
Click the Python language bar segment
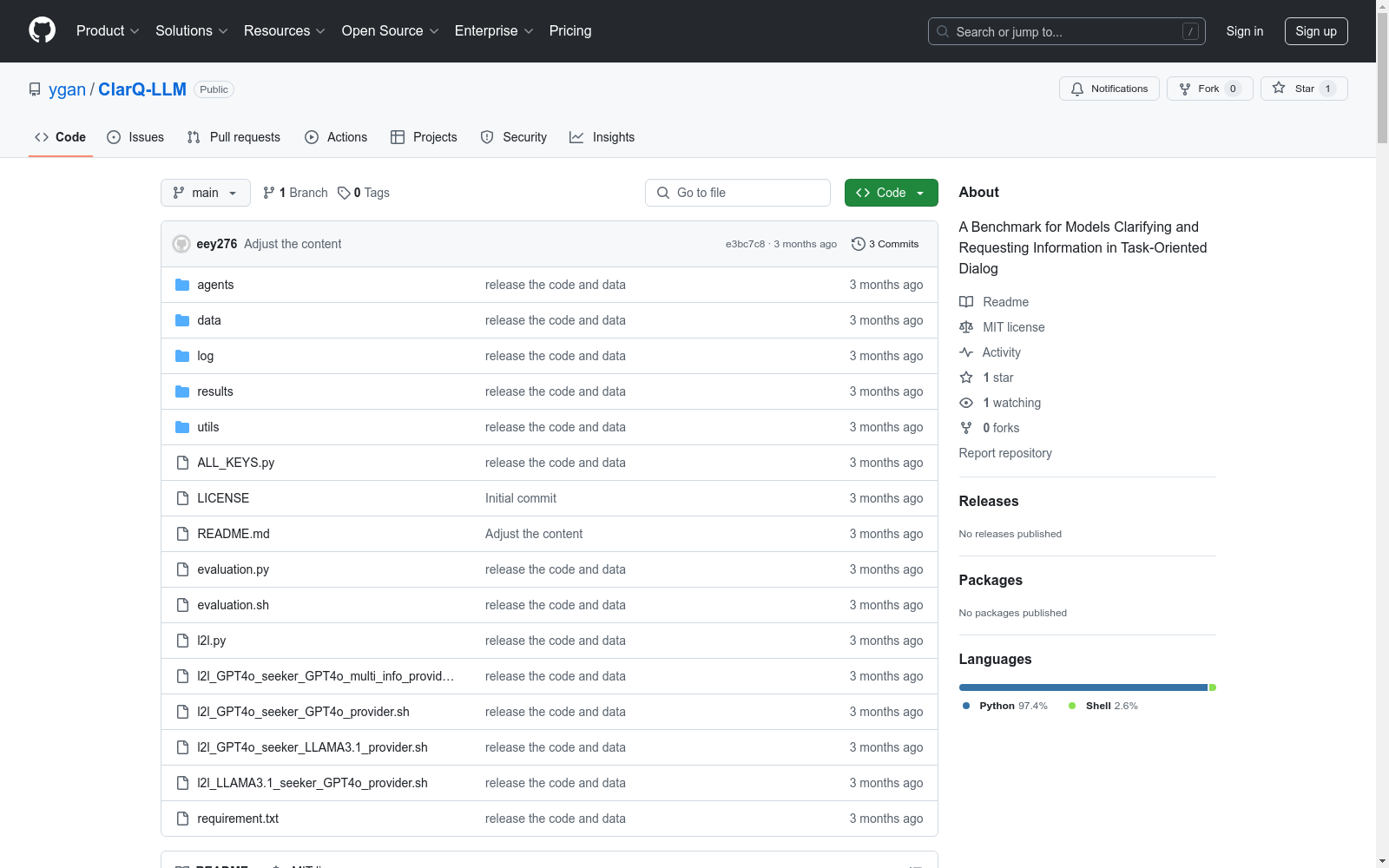[1083, 687]
